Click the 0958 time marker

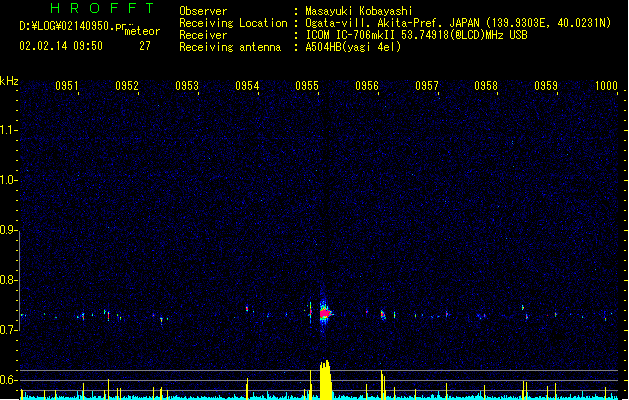click(486, 86)
